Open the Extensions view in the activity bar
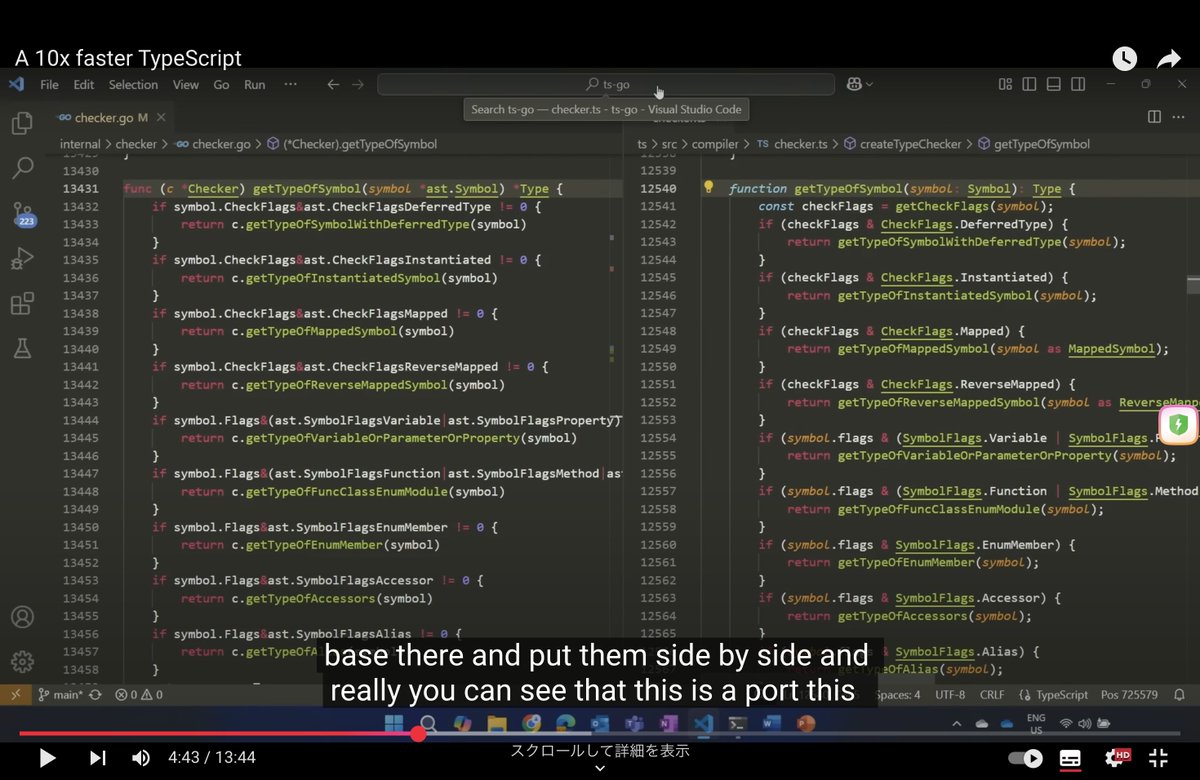 pyautogui.click(x=22, y=304)
